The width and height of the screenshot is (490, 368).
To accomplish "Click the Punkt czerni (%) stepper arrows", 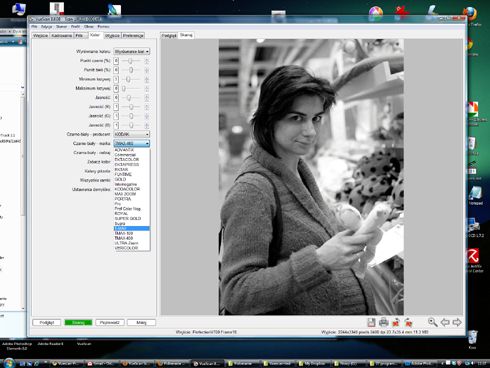I will click(146, 61).
